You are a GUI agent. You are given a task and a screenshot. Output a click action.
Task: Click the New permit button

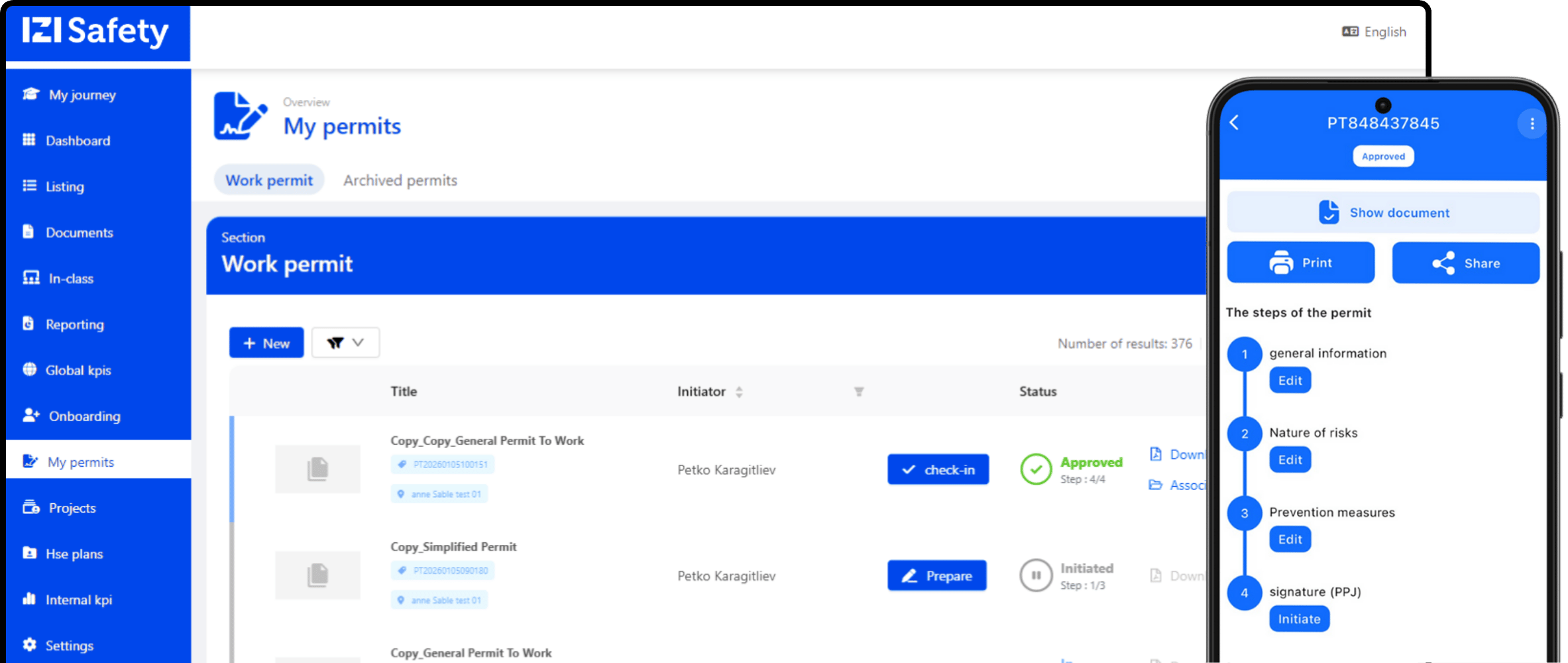point(266,343)
